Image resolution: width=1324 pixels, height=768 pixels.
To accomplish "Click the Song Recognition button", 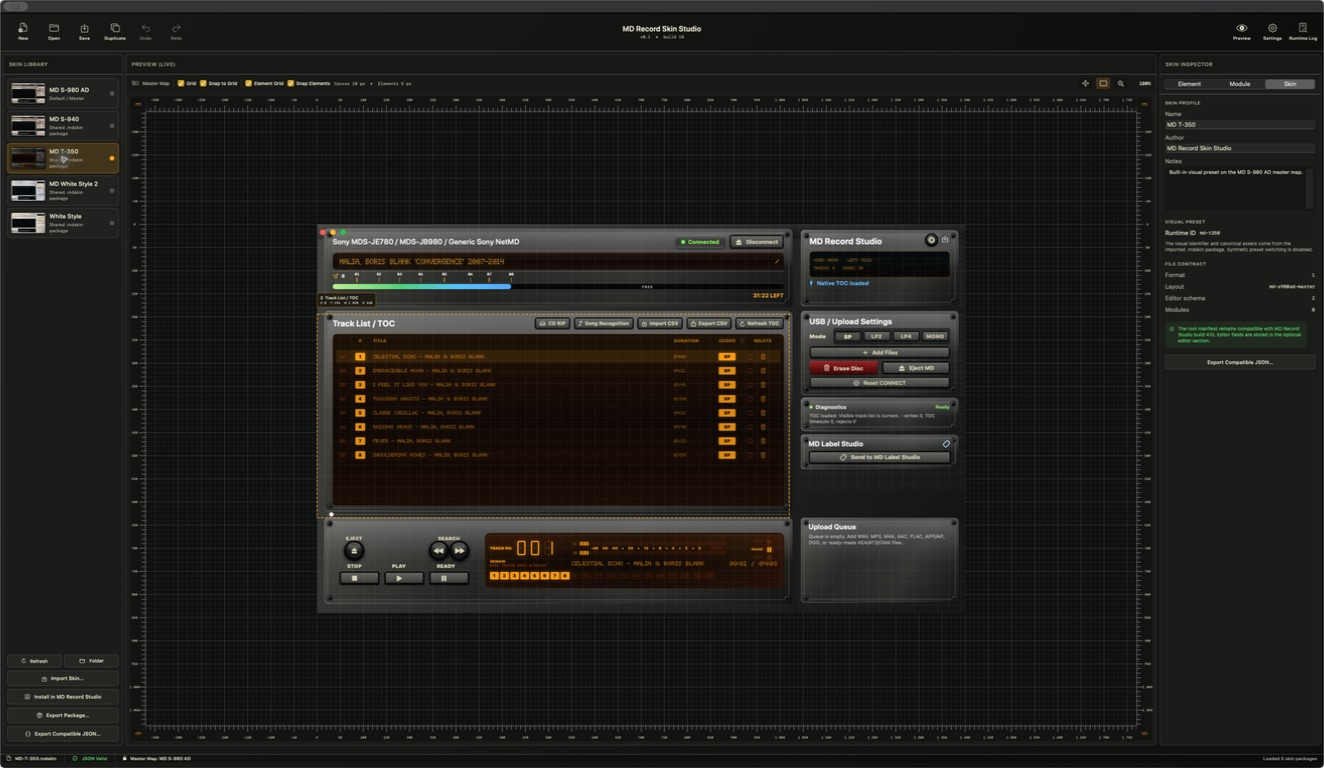I will [x=603, y=323].
